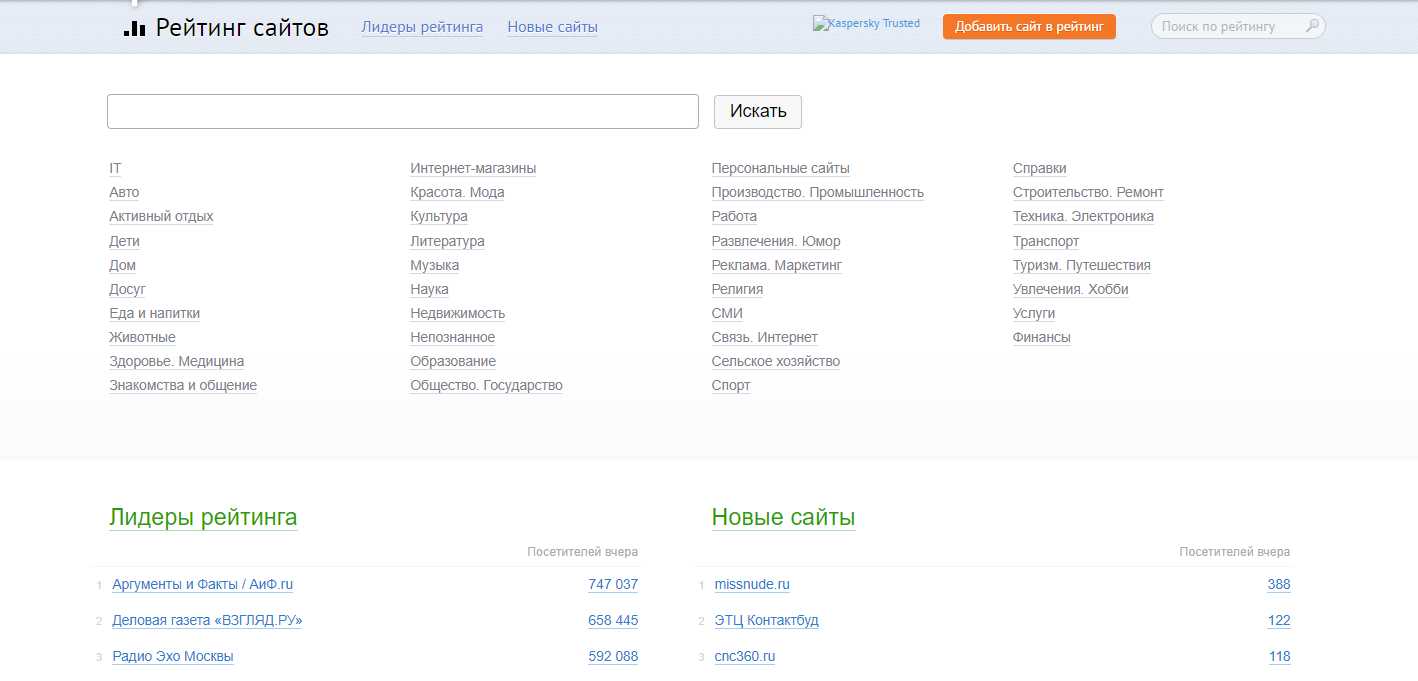Open the Туризм. Путешествия category
1418x681 pixels.
click(x=1081, y=265)
